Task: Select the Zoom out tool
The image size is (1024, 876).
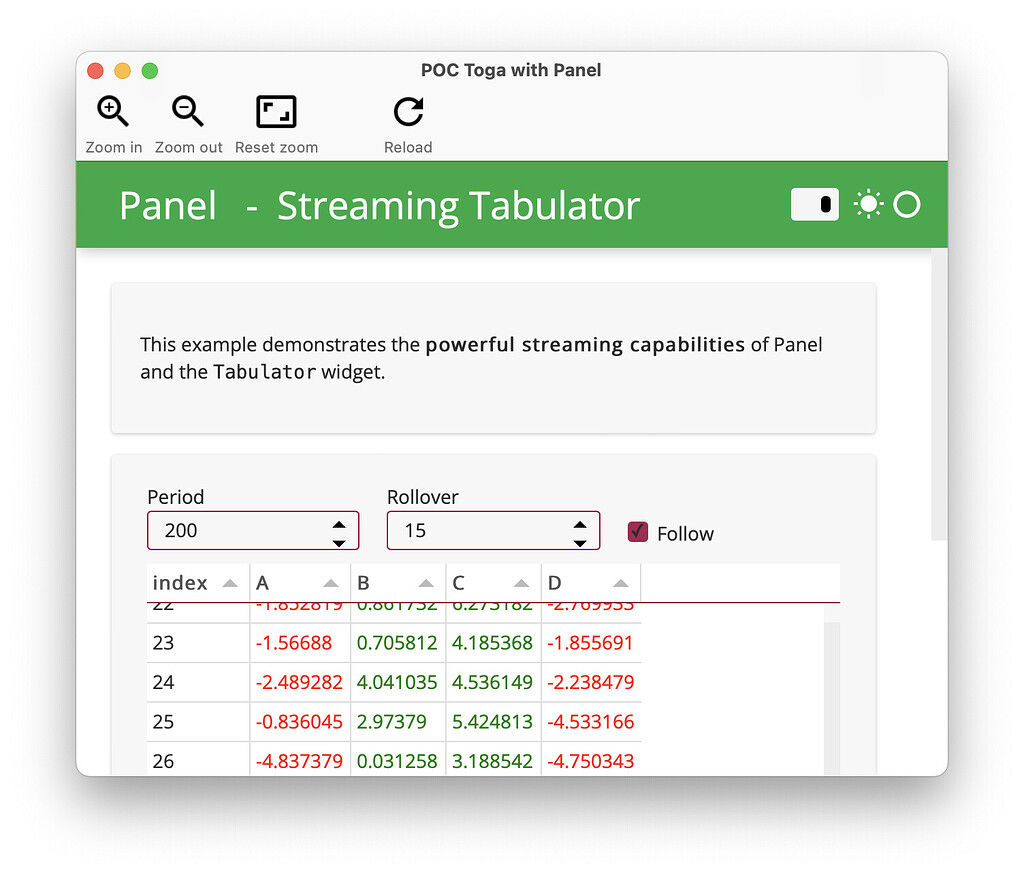Action: (188, 111)
